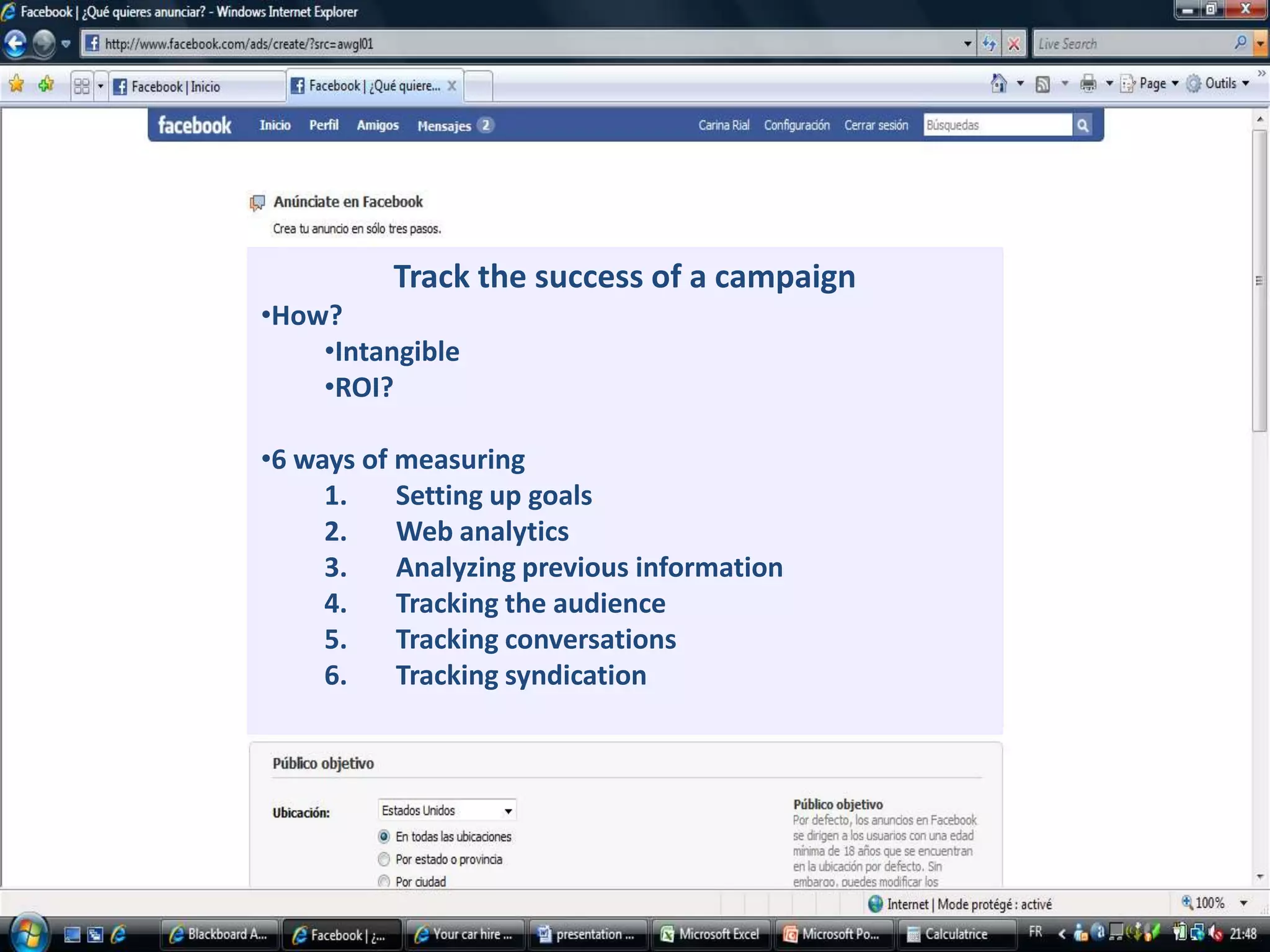The height and width of the screenshot is (952, 1270).
Task: Click the scrollbar down arrow
Action: (x=1259, y=877)
